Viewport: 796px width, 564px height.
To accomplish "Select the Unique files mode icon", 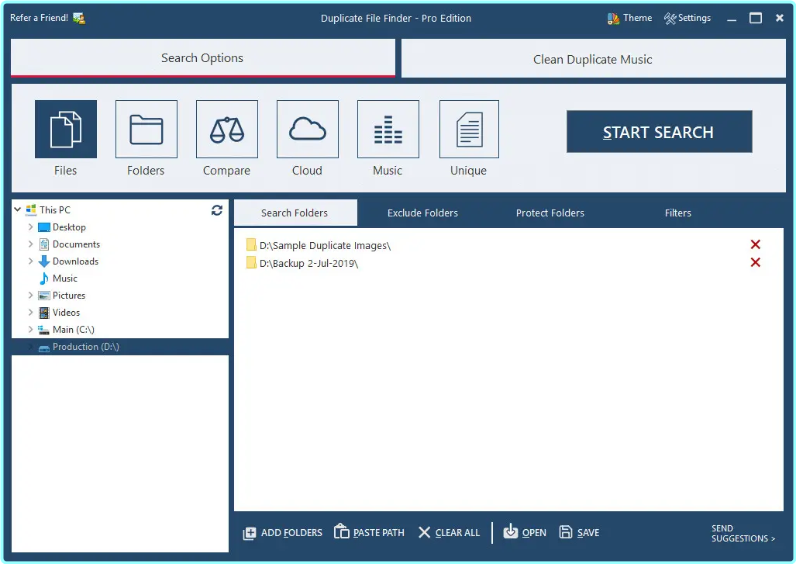I will (469, 129).
